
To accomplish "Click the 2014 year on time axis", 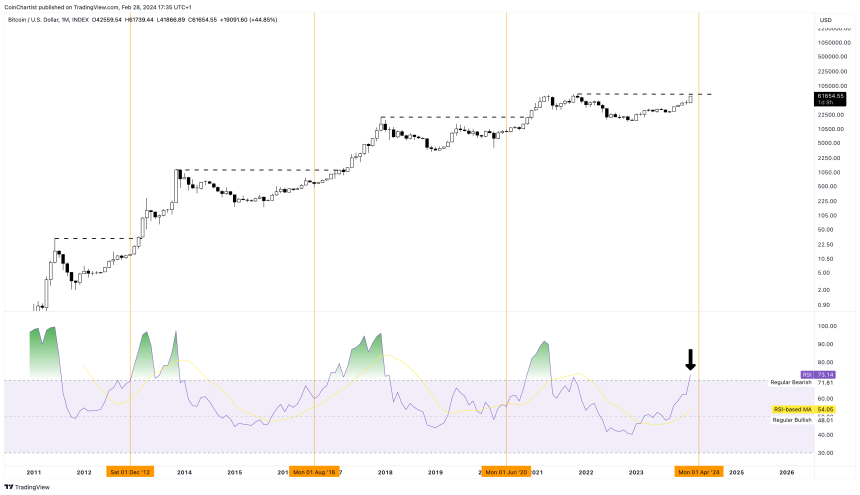I will pos(184,473).
